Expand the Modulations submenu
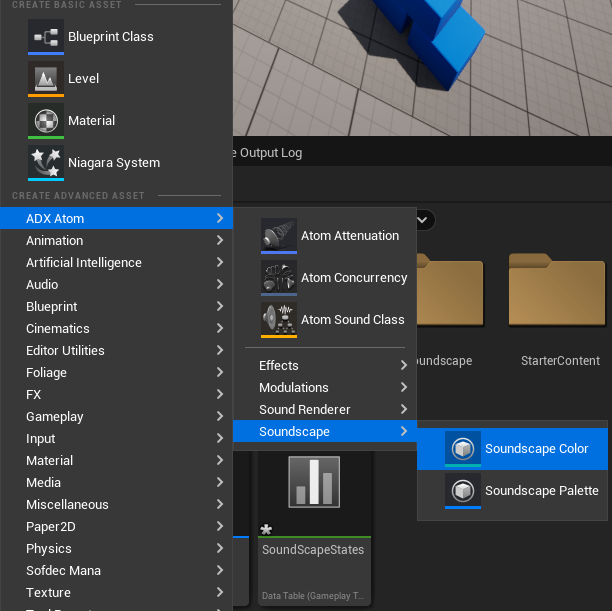 (x=325, y=387)
